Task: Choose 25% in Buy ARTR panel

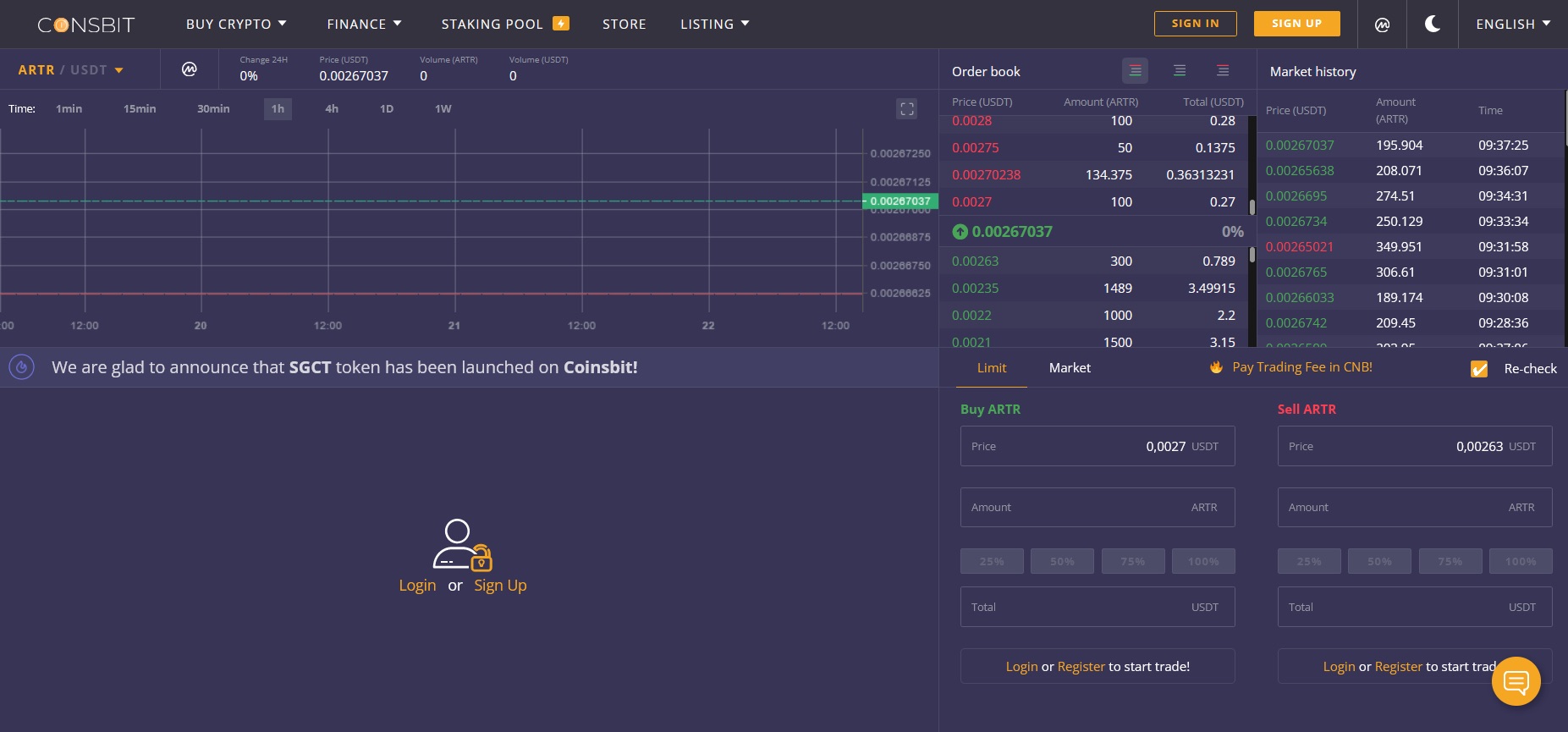Action: tap(992, 561)
